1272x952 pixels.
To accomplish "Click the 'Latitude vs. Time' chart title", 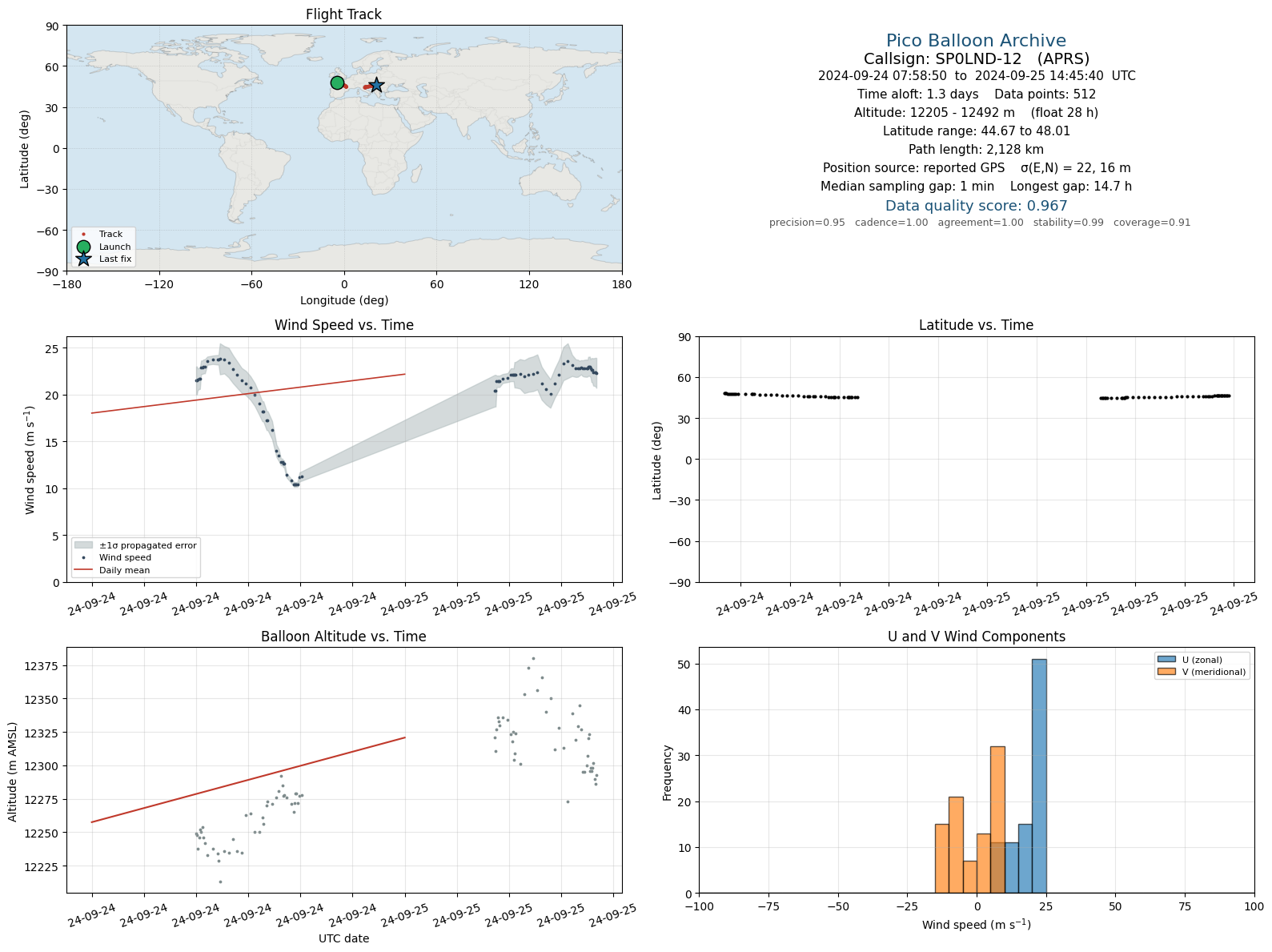I will point(976,325).
